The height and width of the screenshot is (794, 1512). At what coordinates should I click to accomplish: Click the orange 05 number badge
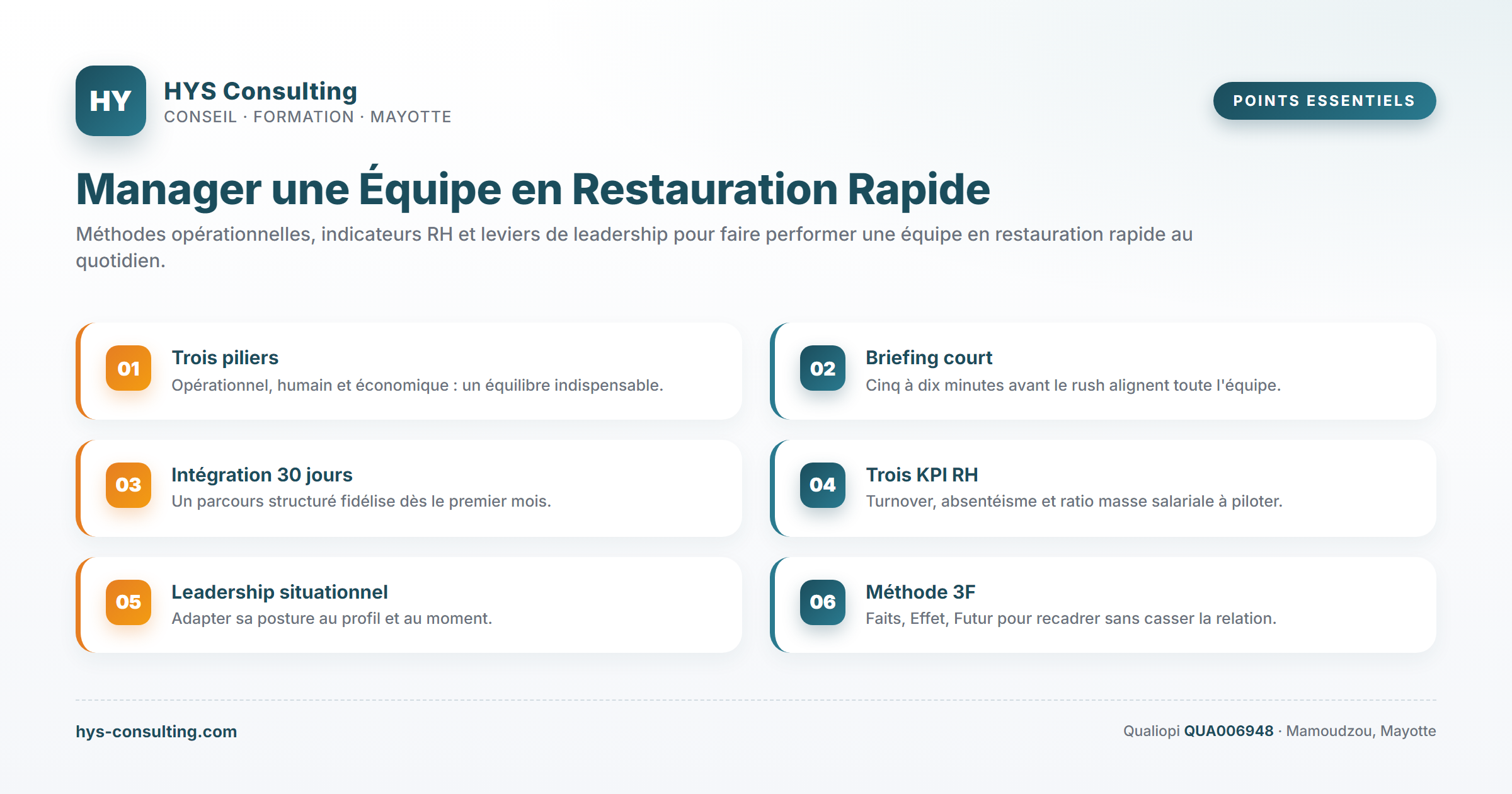[129, 602]
